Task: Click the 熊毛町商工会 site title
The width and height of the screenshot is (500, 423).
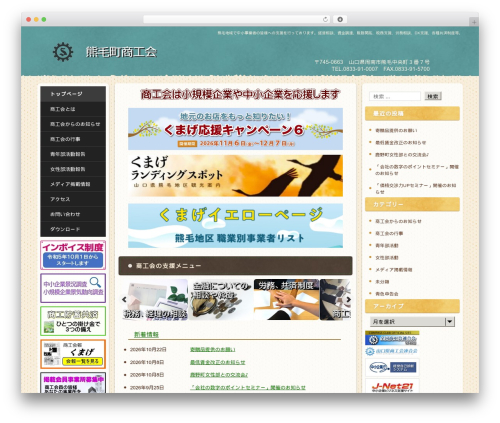Action: (x=121, y=52)
